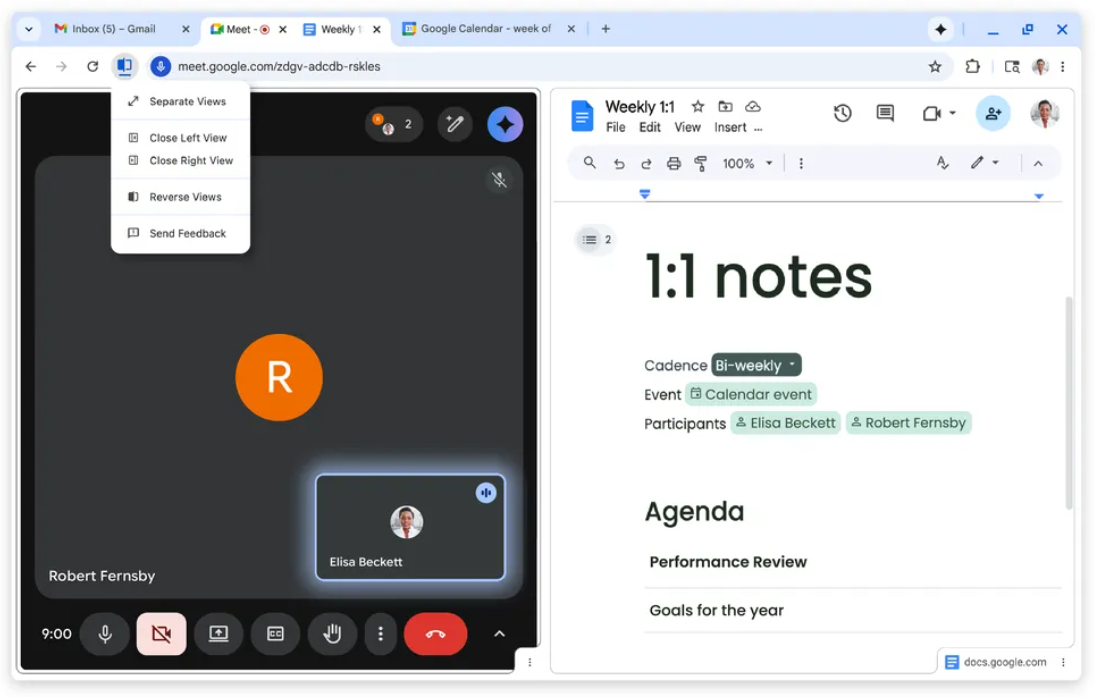Open the Meet pencil annotation tool
Viewport: 1095px width, 697px height.
(x=455, y=125)
